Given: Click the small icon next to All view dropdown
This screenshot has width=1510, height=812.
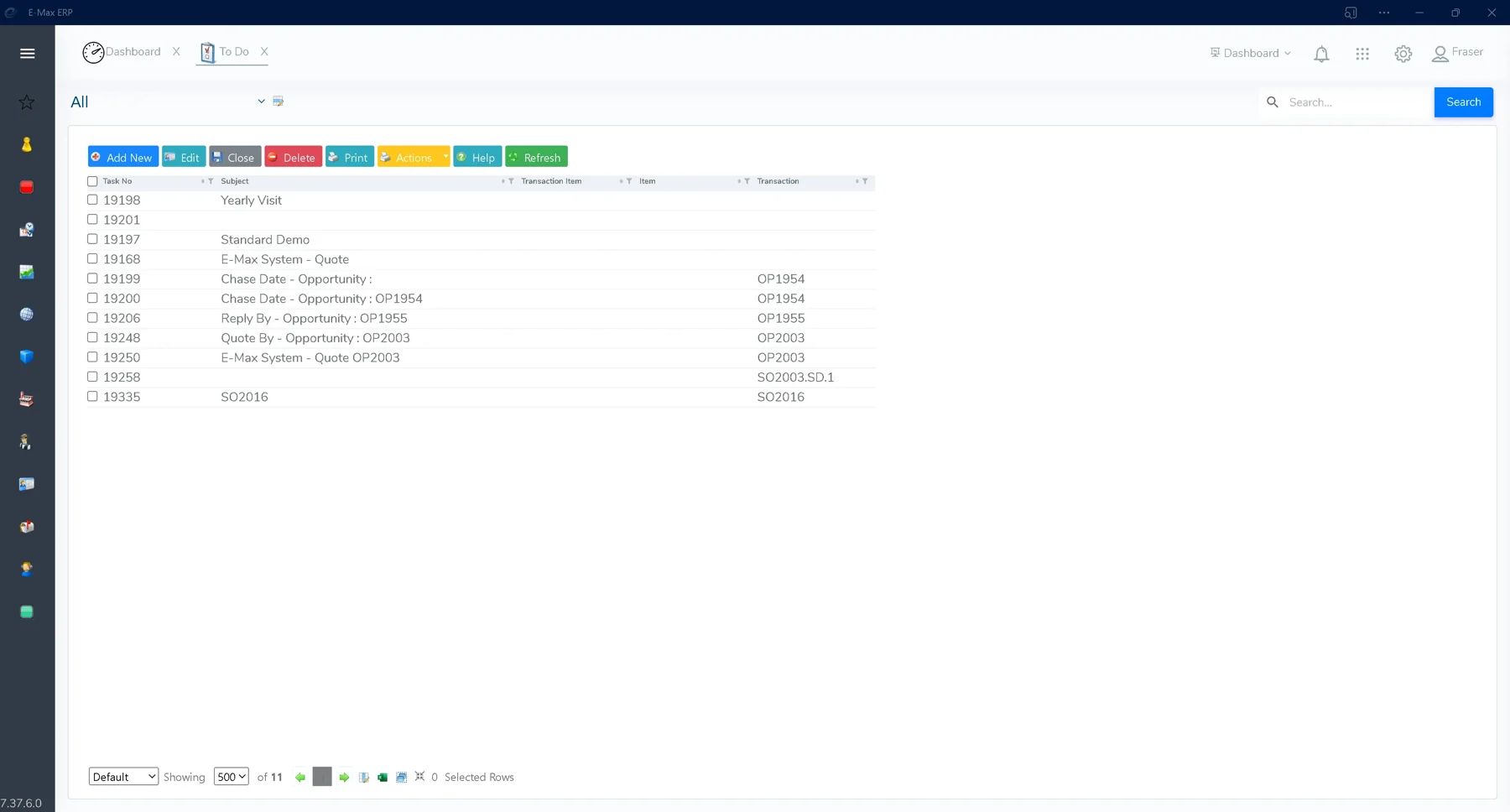Looking at the screenshot, I should pos(279,101).
